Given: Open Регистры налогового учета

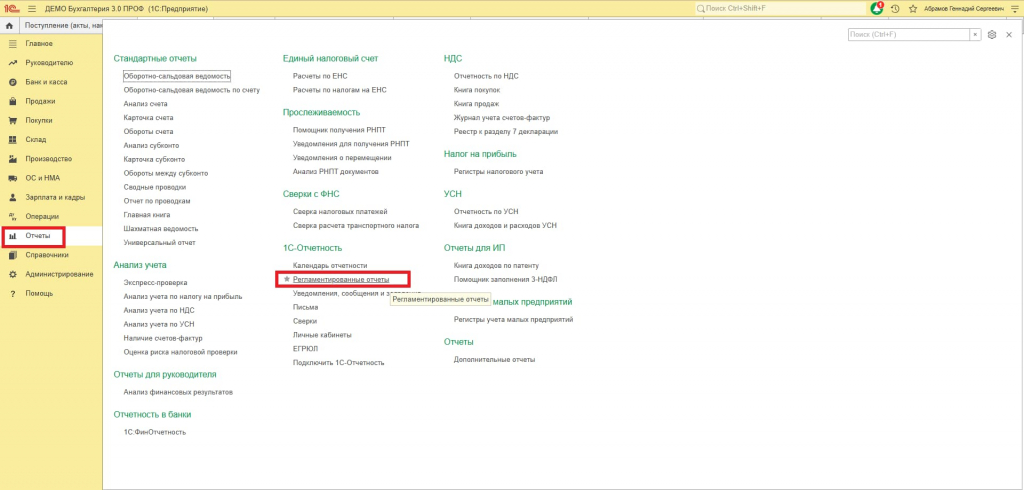Looking at the screenshot, I should (x=498, y=172).
